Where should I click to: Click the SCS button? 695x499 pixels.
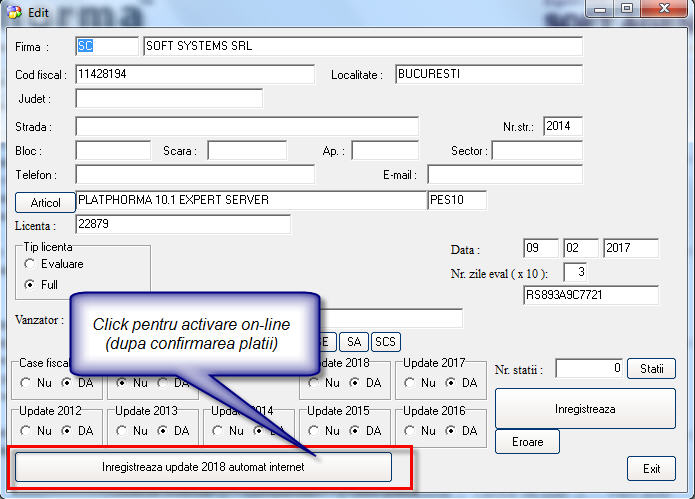pyautogui.click(x=385, y=342)
